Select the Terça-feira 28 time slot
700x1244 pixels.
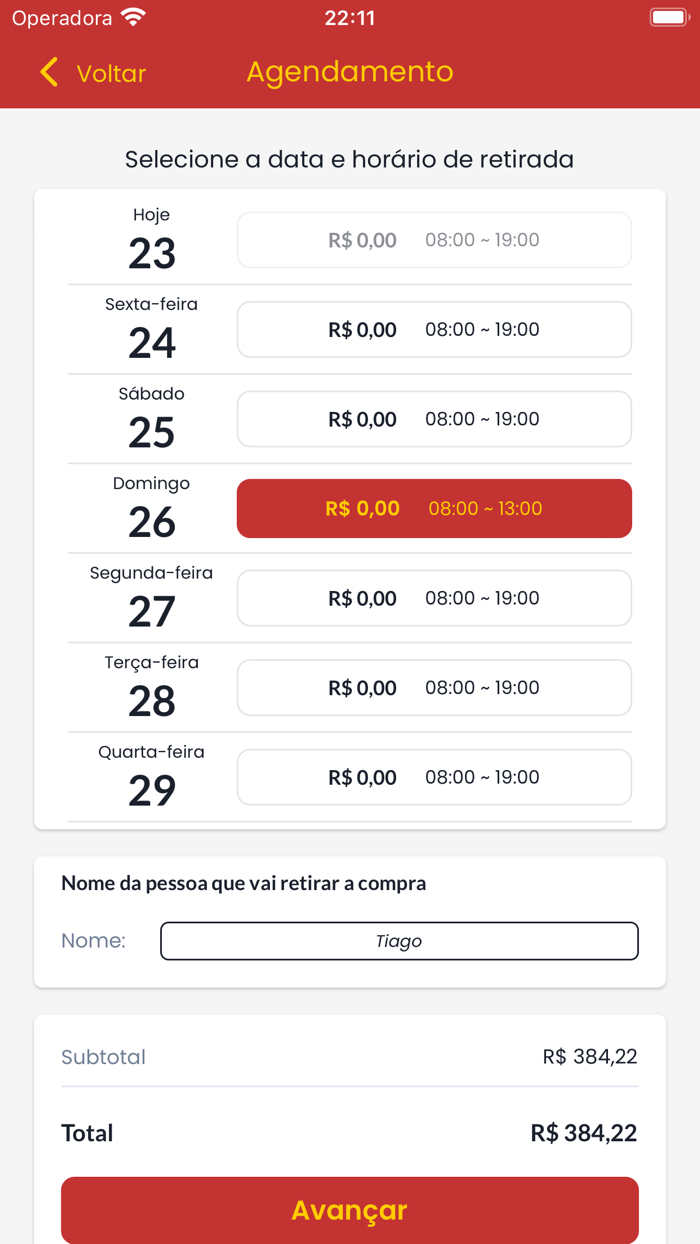(x=434, y=687)
